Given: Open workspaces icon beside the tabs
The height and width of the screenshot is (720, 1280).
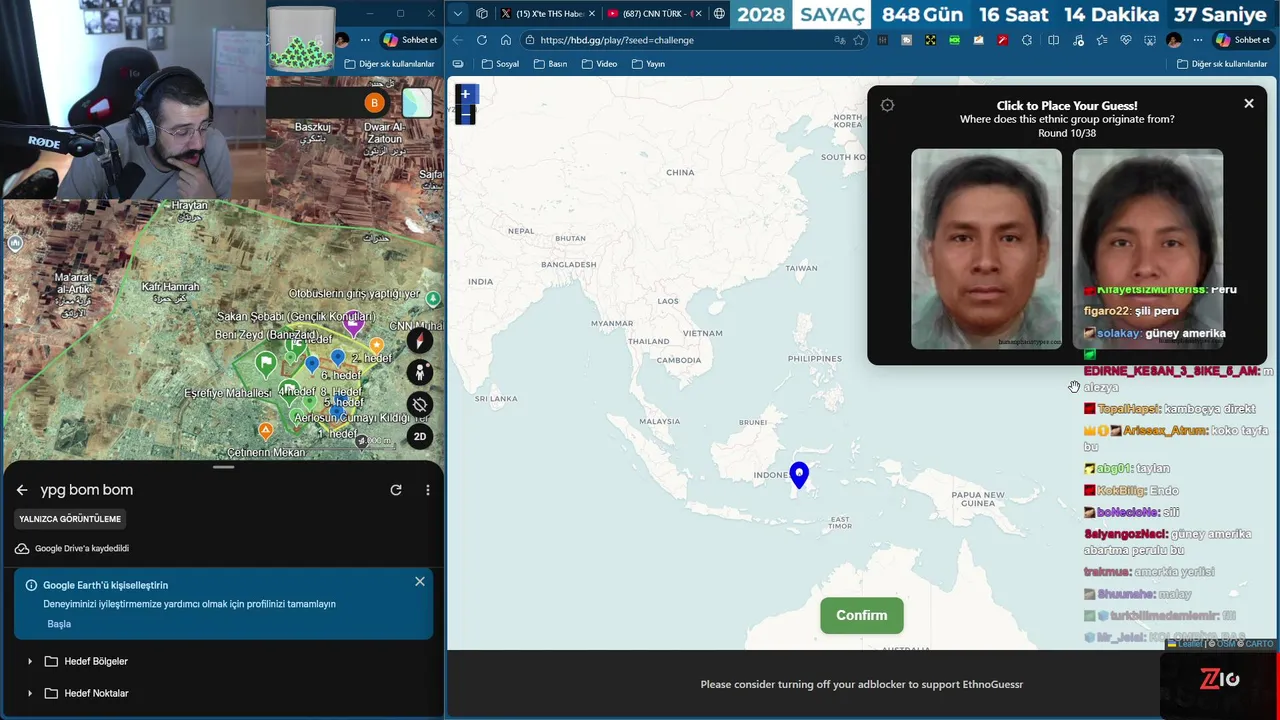Looking at the screenshot, I should click(482, 14).
